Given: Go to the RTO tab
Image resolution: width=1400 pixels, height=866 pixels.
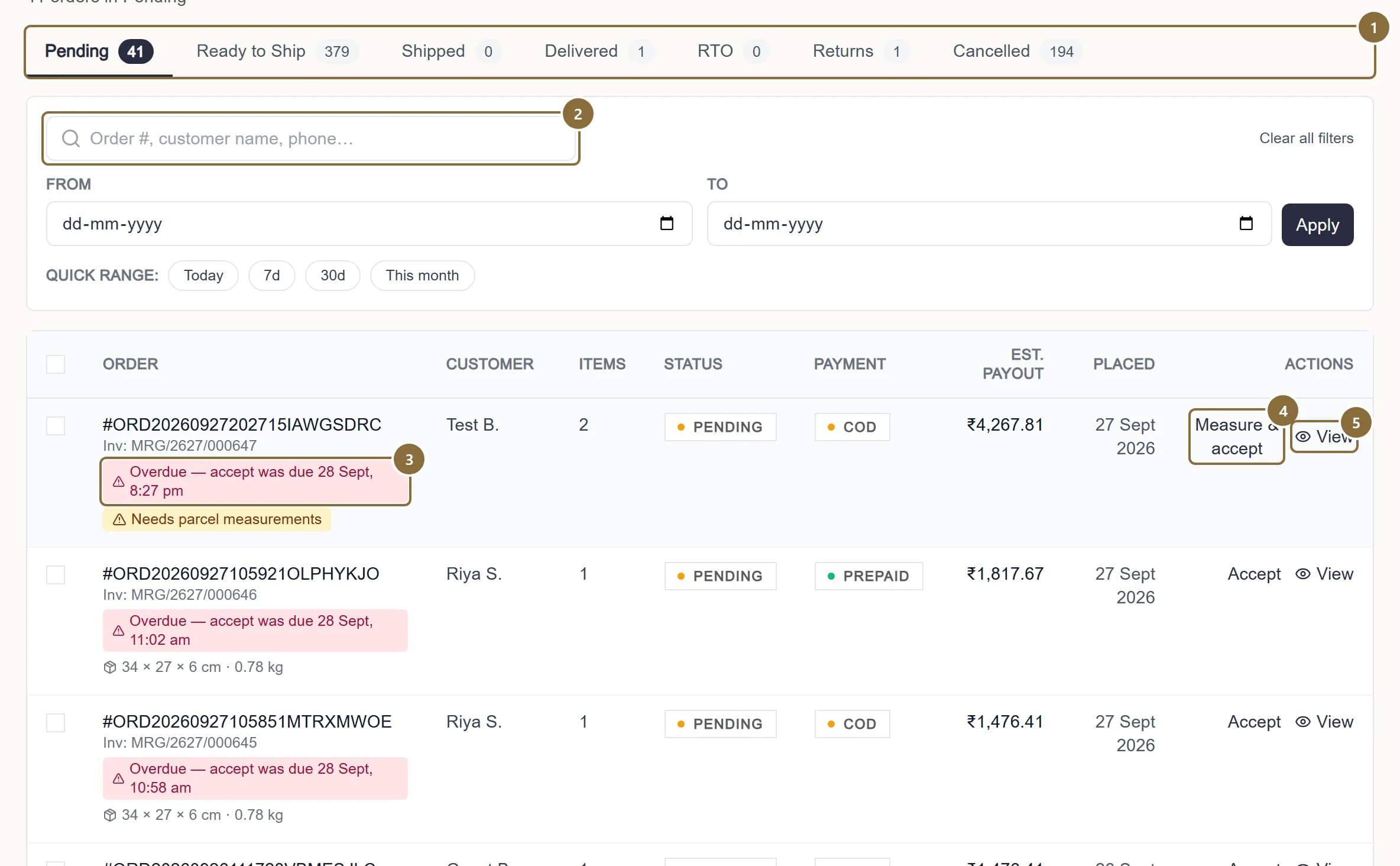Looking at the screenshot, I should [733, 51].
